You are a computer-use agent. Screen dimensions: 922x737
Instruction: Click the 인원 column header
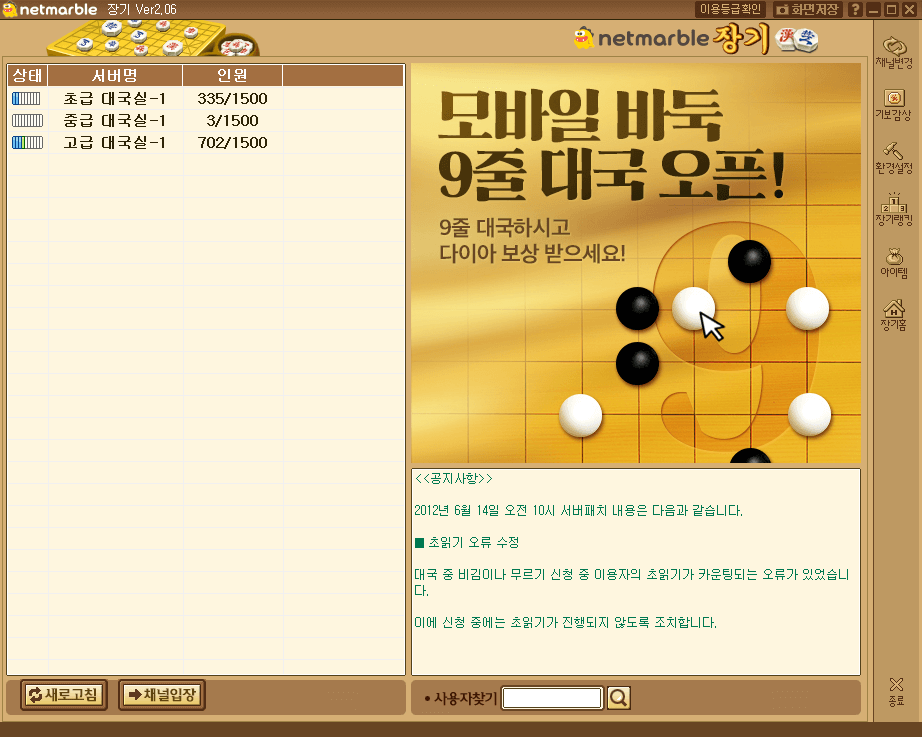pyautogui.click(x=232, y=75)
